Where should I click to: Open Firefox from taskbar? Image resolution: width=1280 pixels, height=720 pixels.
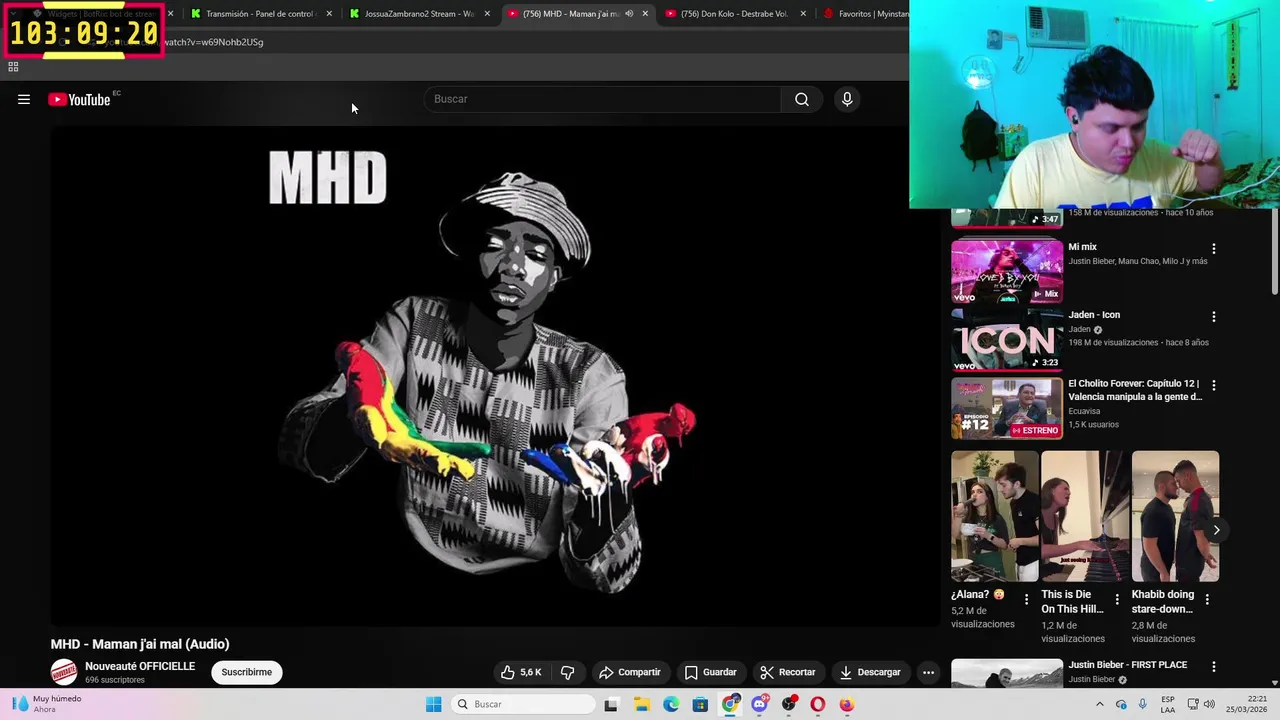tap(847, 704)
